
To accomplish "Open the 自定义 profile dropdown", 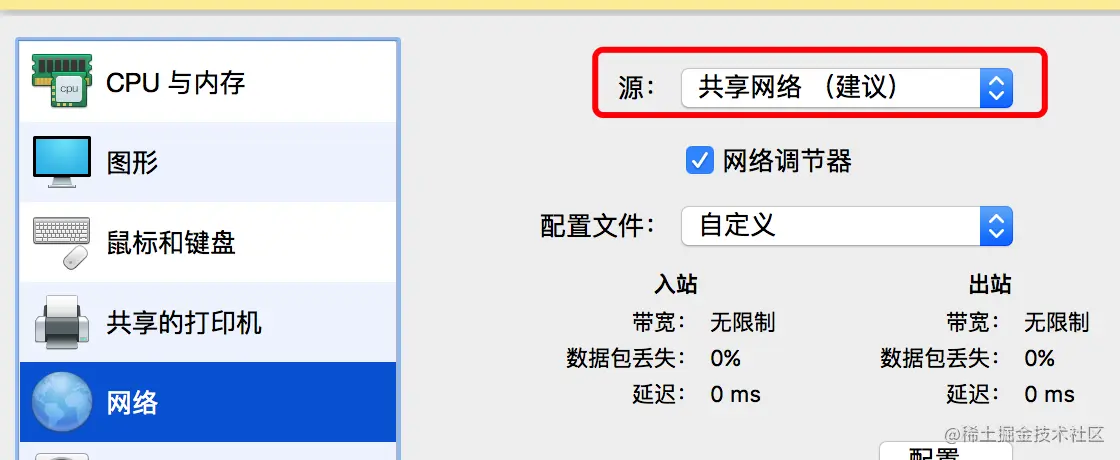I will tap(847, 226).
